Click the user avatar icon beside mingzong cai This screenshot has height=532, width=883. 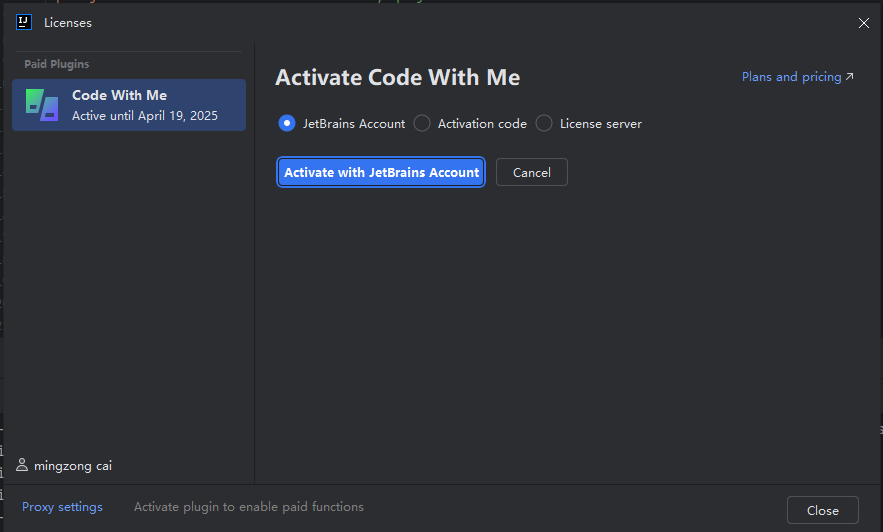click(x=22, y=465)
